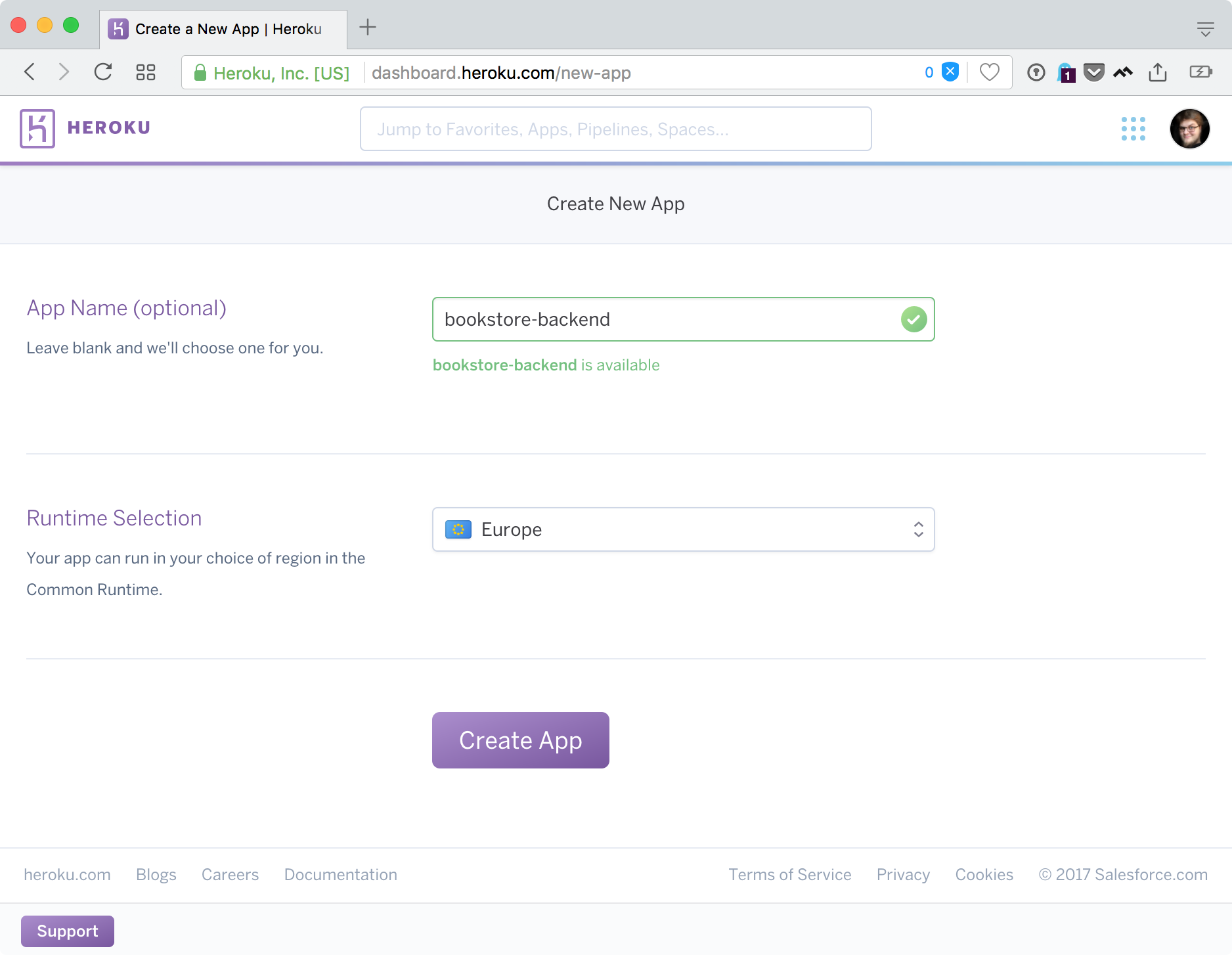Click the black zigzag extension icon
This screenshot has height=955, width=1232.
click(x=1123, y=72)
